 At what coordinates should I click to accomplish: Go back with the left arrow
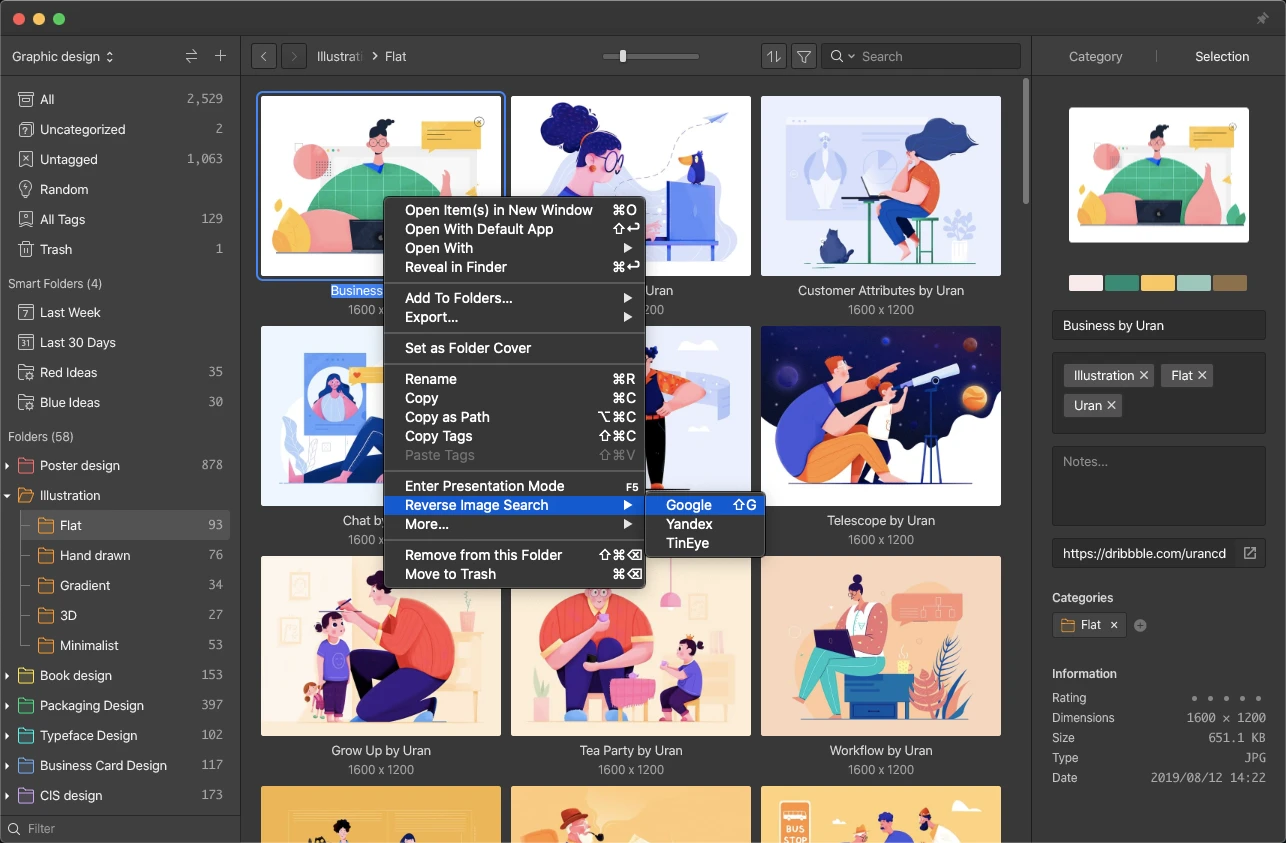(264, 57)
